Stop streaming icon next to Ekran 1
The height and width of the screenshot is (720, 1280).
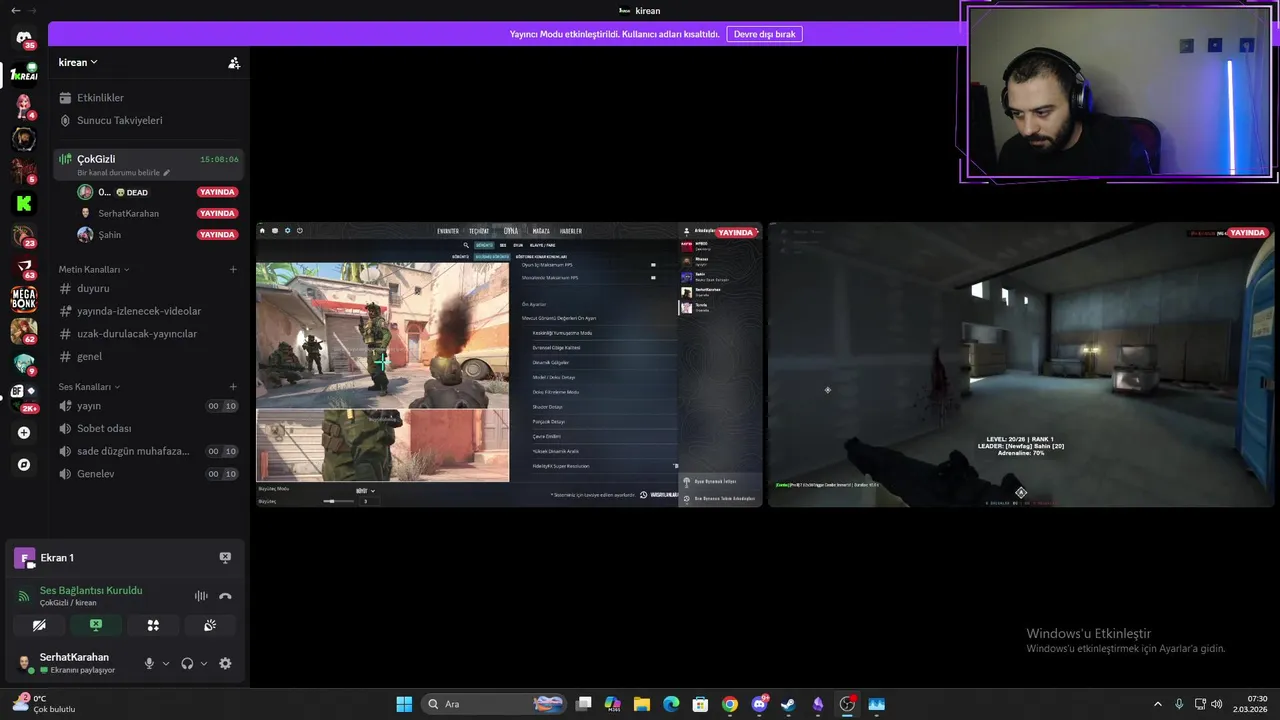tap(225, 558)
